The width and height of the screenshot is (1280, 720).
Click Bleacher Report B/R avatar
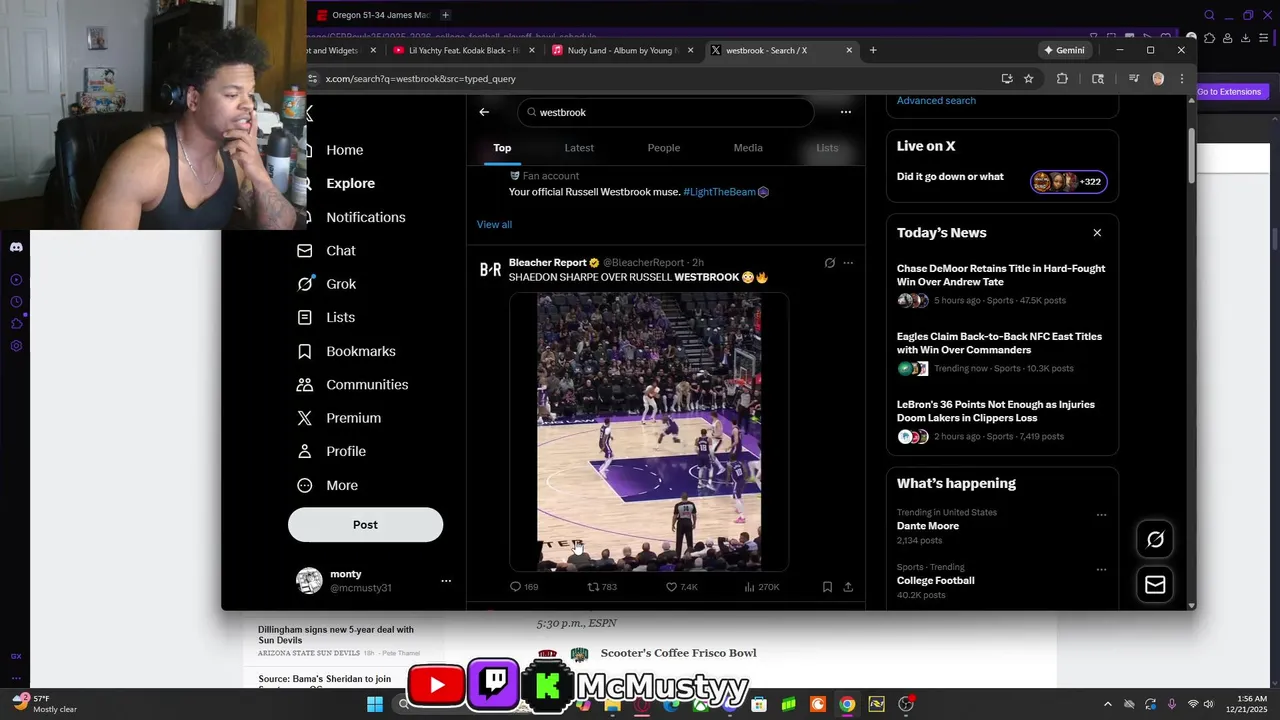point(490,270)
